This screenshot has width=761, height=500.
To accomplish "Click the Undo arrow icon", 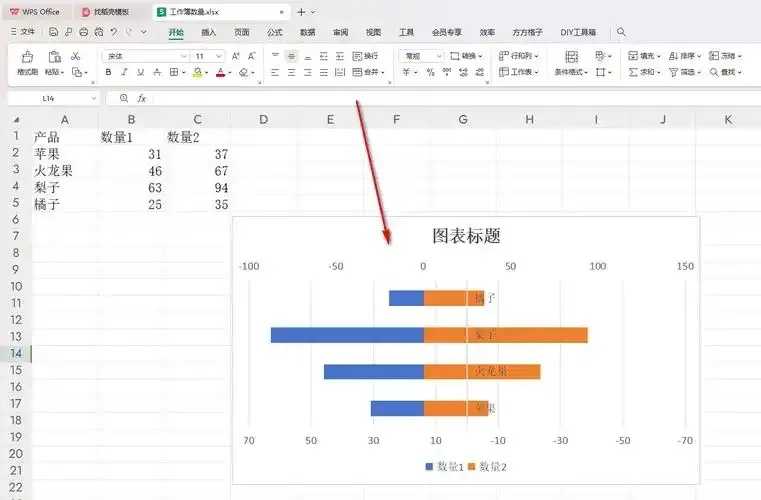I will coord(114,32).
